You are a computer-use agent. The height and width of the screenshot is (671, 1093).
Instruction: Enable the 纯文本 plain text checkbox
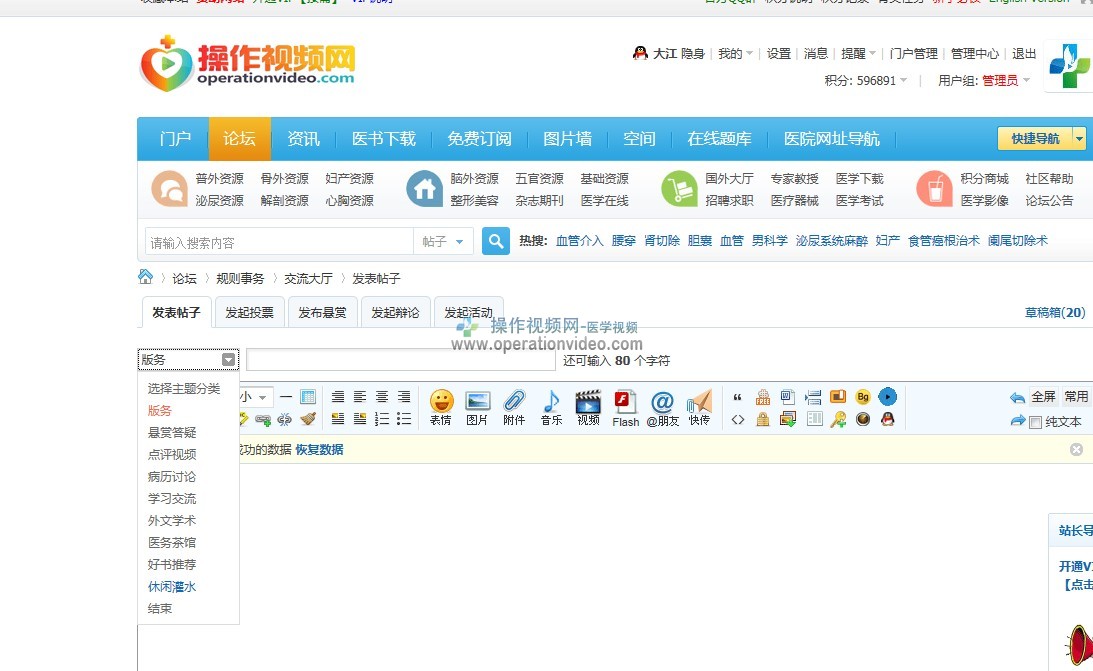[x=1036, y=422]
